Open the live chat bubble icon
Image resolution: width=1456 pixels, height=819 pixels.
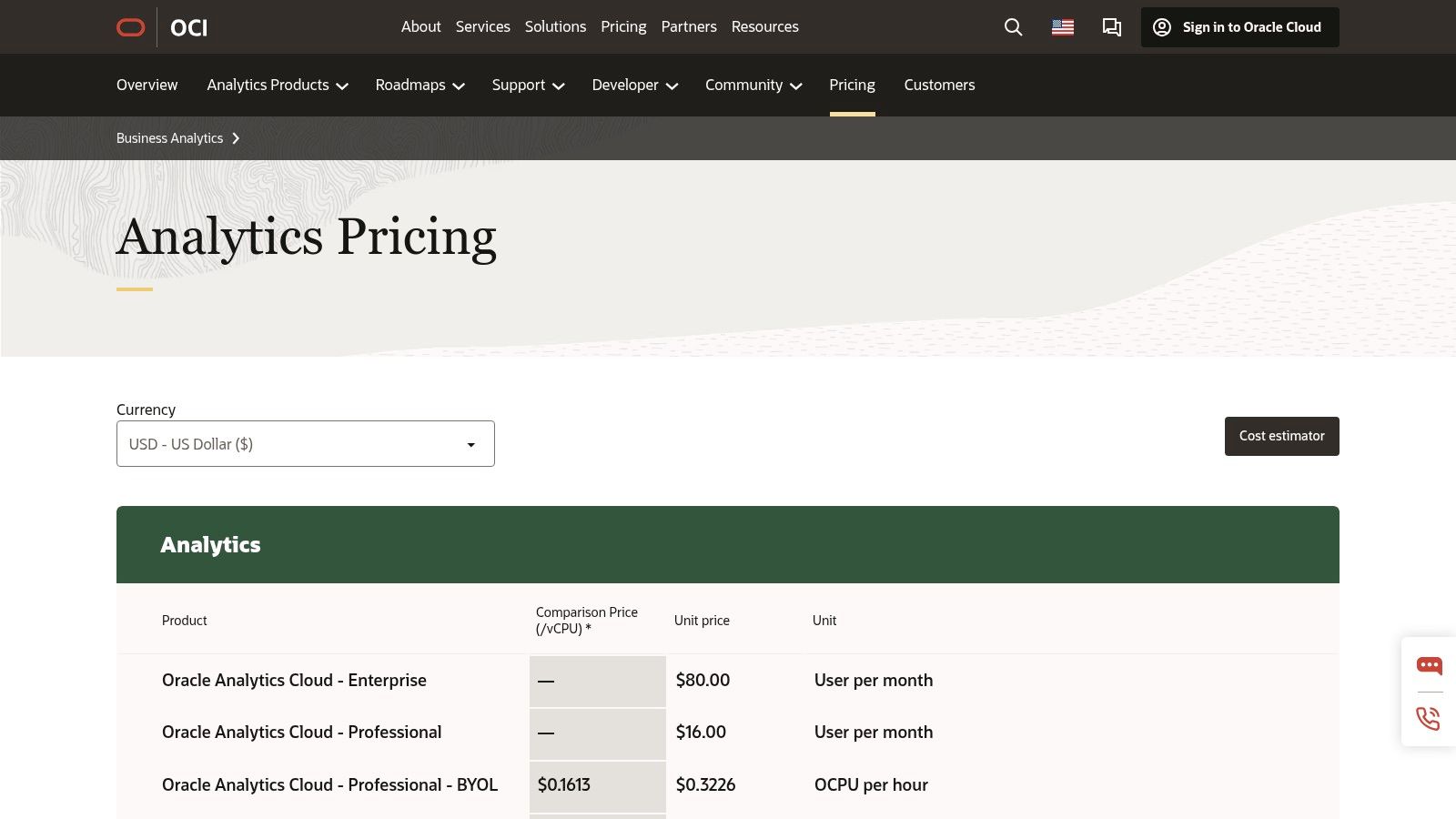click(1429, 665)
